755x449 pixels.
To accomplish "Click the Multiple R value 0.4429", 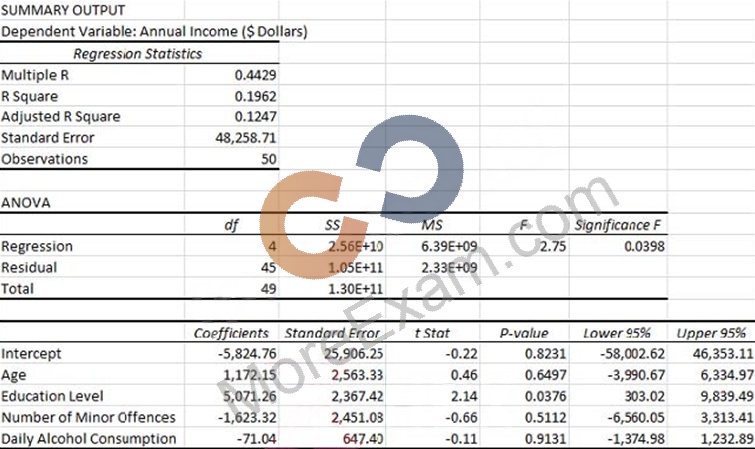I will [255, 75].
